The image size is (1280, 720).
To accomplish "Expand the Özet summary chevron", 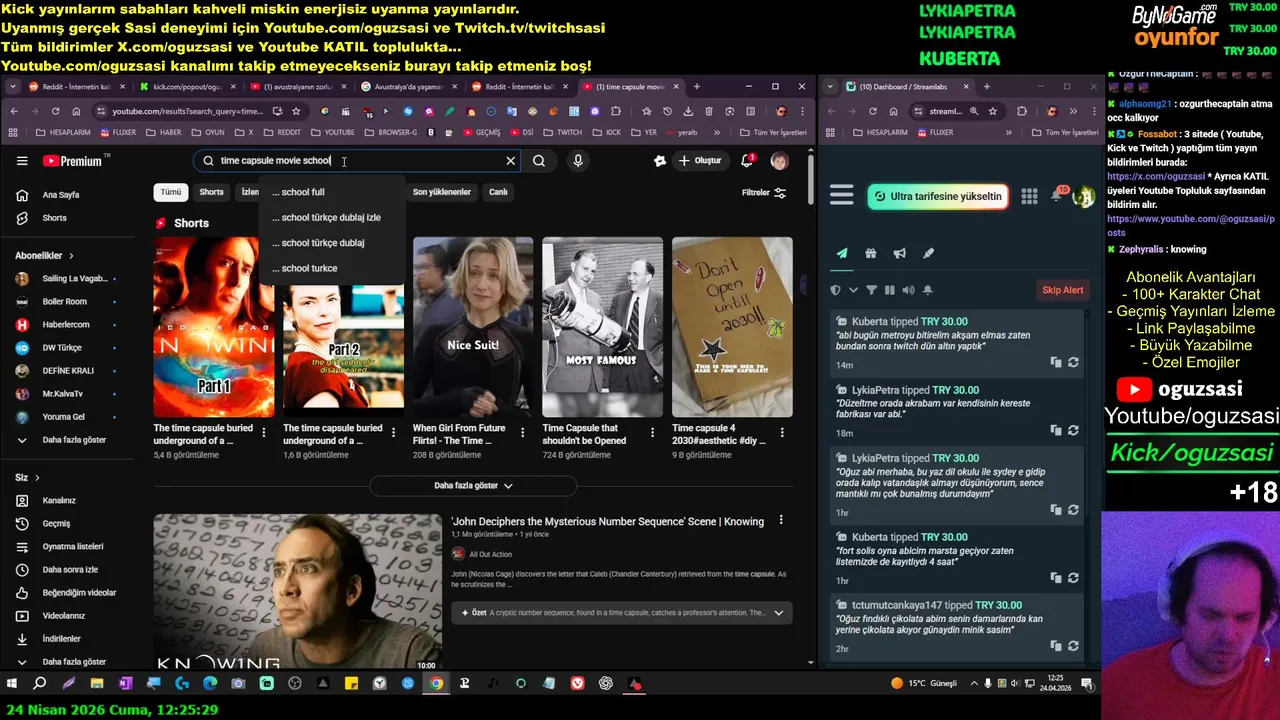I will click(x=778, y=612).
